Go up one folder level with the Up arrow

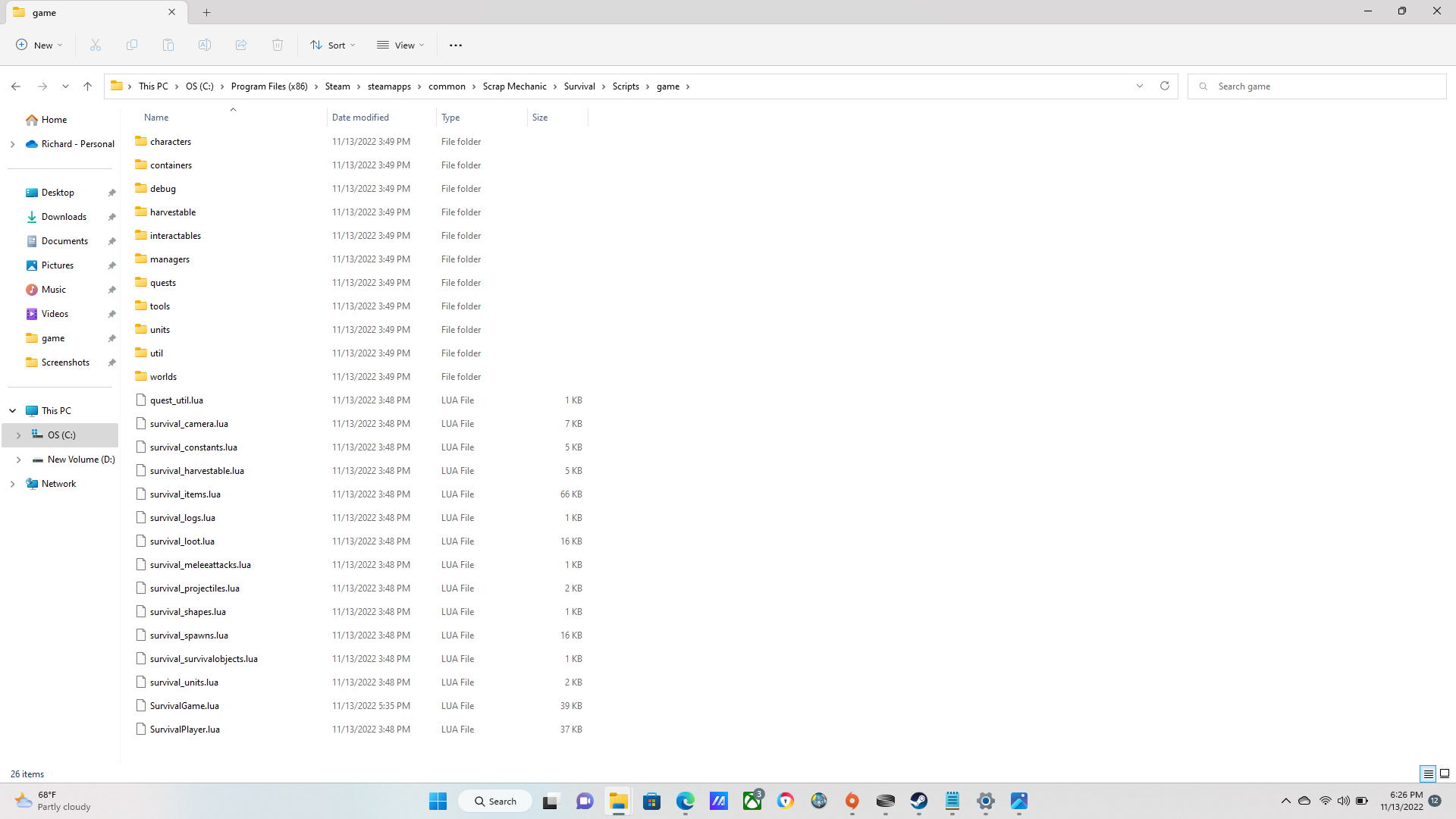click(88, 86)
